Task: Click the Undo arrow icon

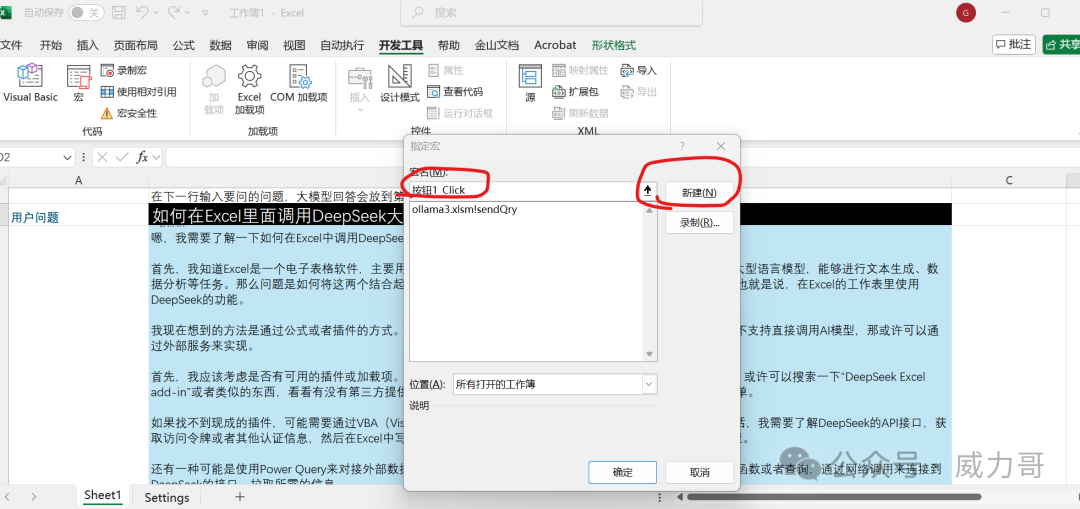Action: tap(141, 12)
